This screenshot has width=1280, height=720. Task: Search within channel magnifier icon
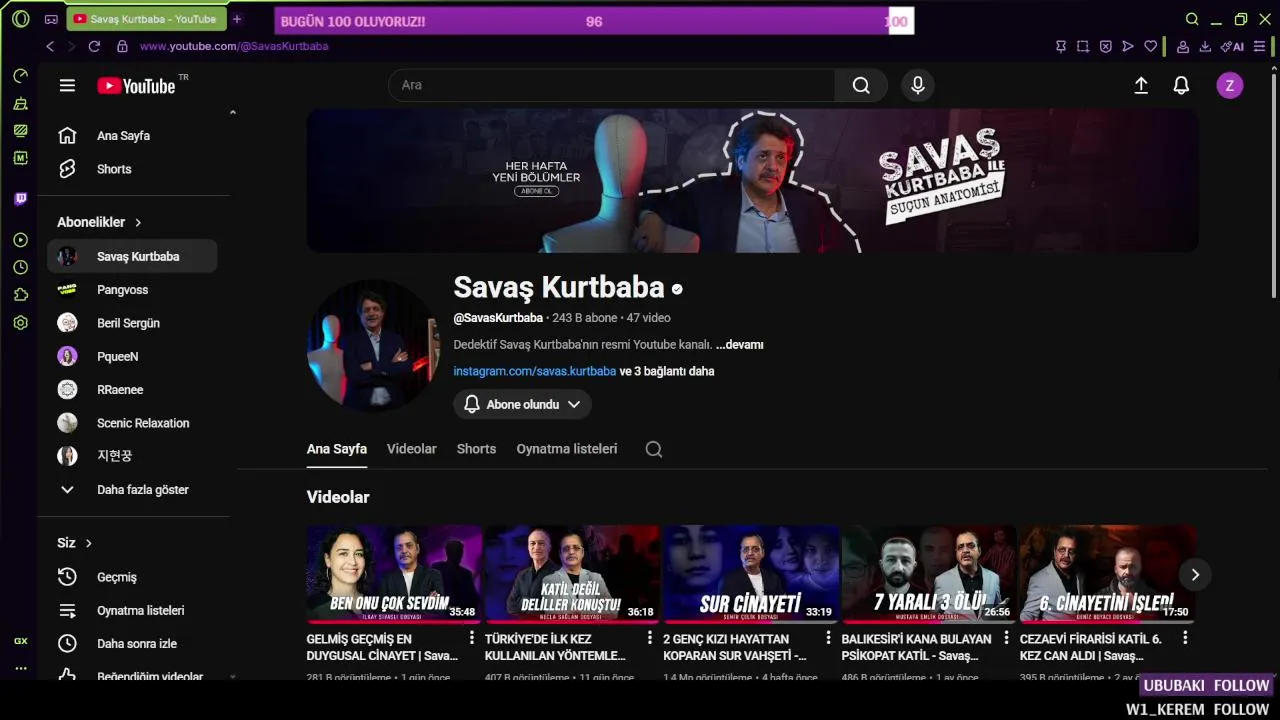(654, 449)
